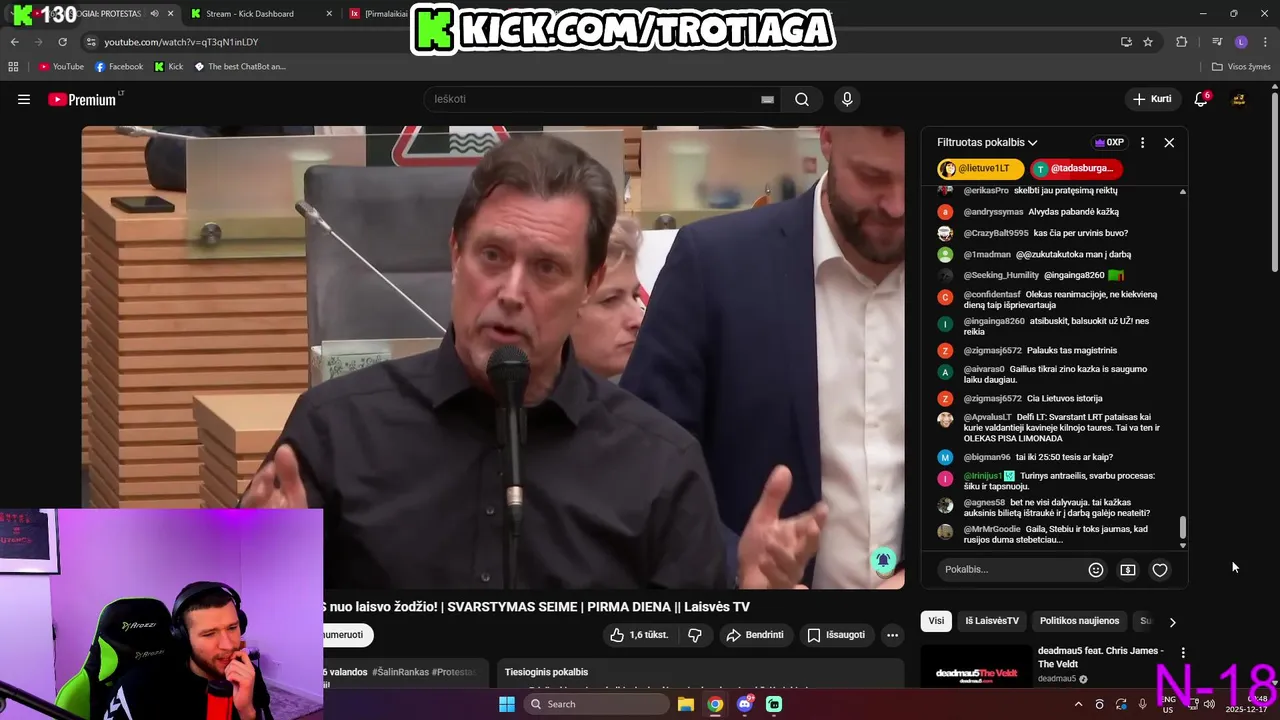
Task: Go back with the browser back arrow
Action: [14, 42]
